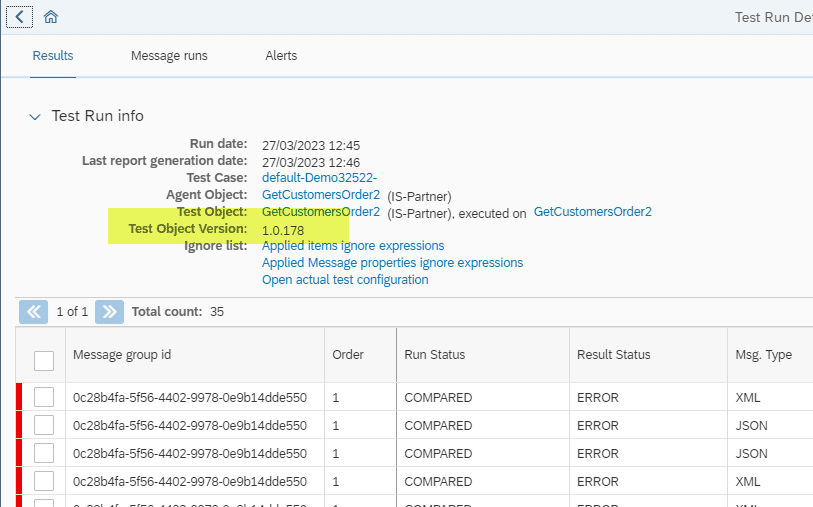Open Applied Message properties ignore expressions
Viewport: 813px width, 507px height.
point(393,263)
